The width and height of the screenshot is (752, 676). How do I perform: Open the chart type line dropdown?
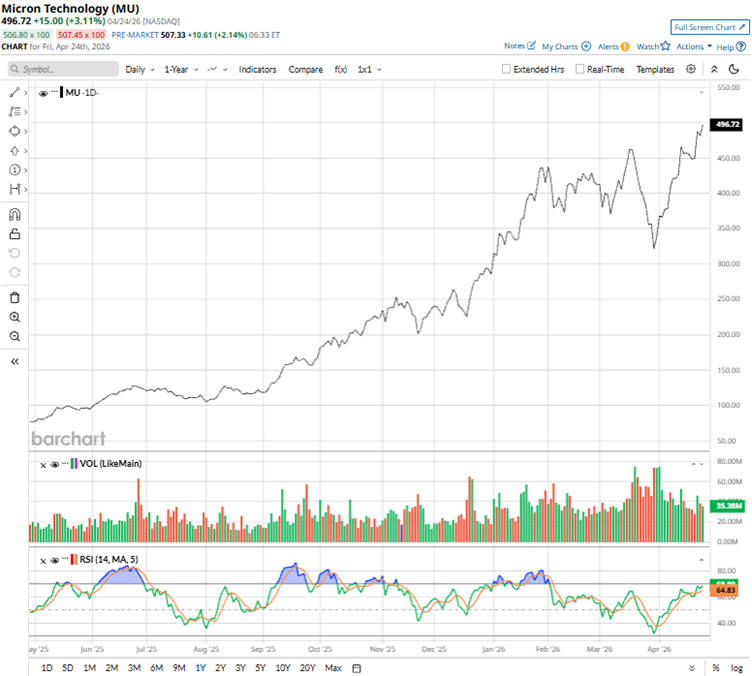point(217,70)
